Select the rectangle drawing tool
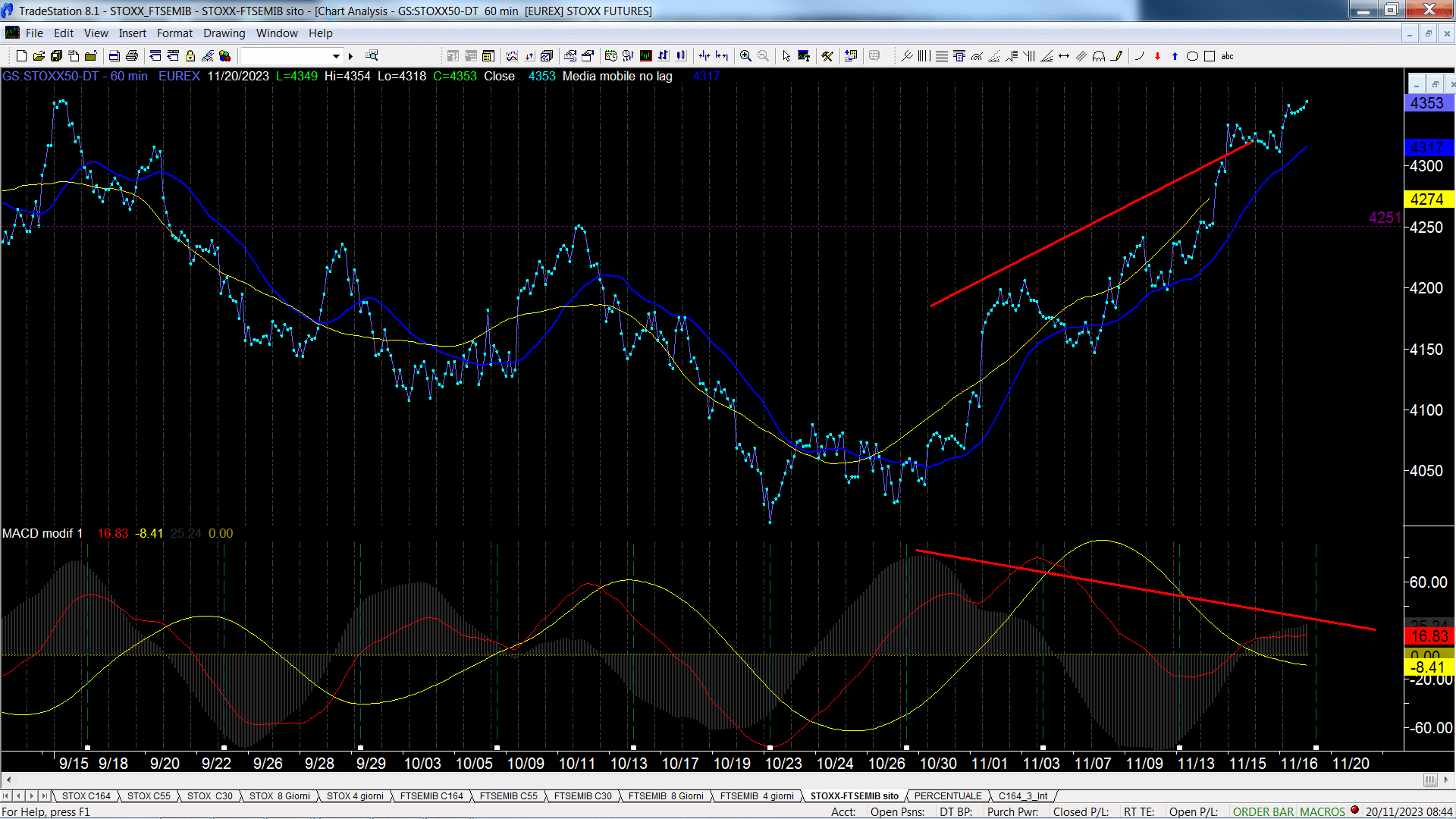1456x819 pixels. click(1210, 56)
